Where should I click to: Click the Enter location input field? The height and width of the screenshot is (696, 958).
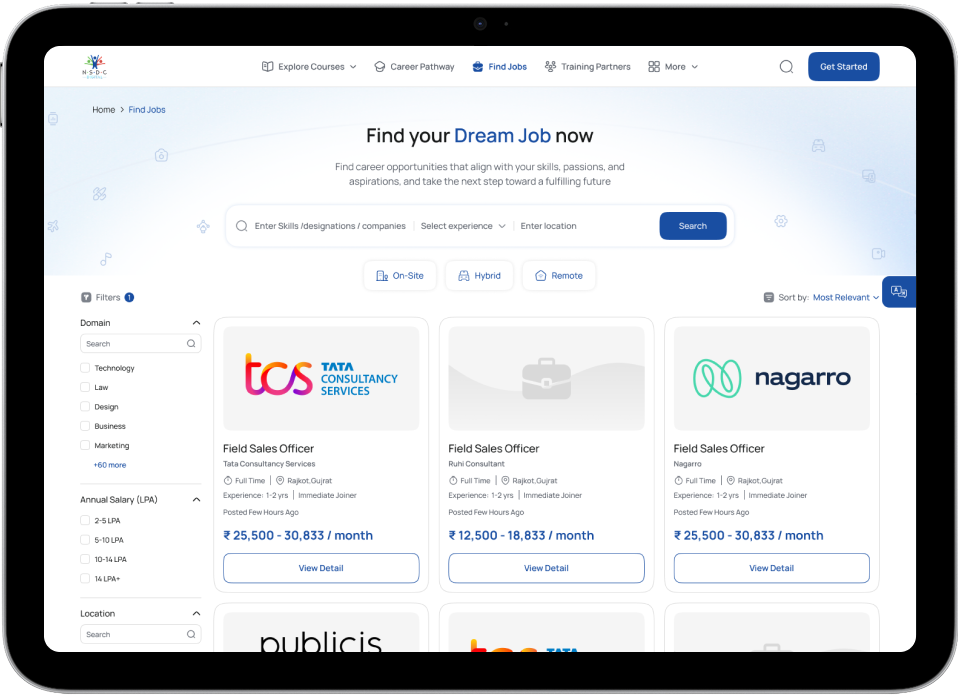click(x=583, y=226)
